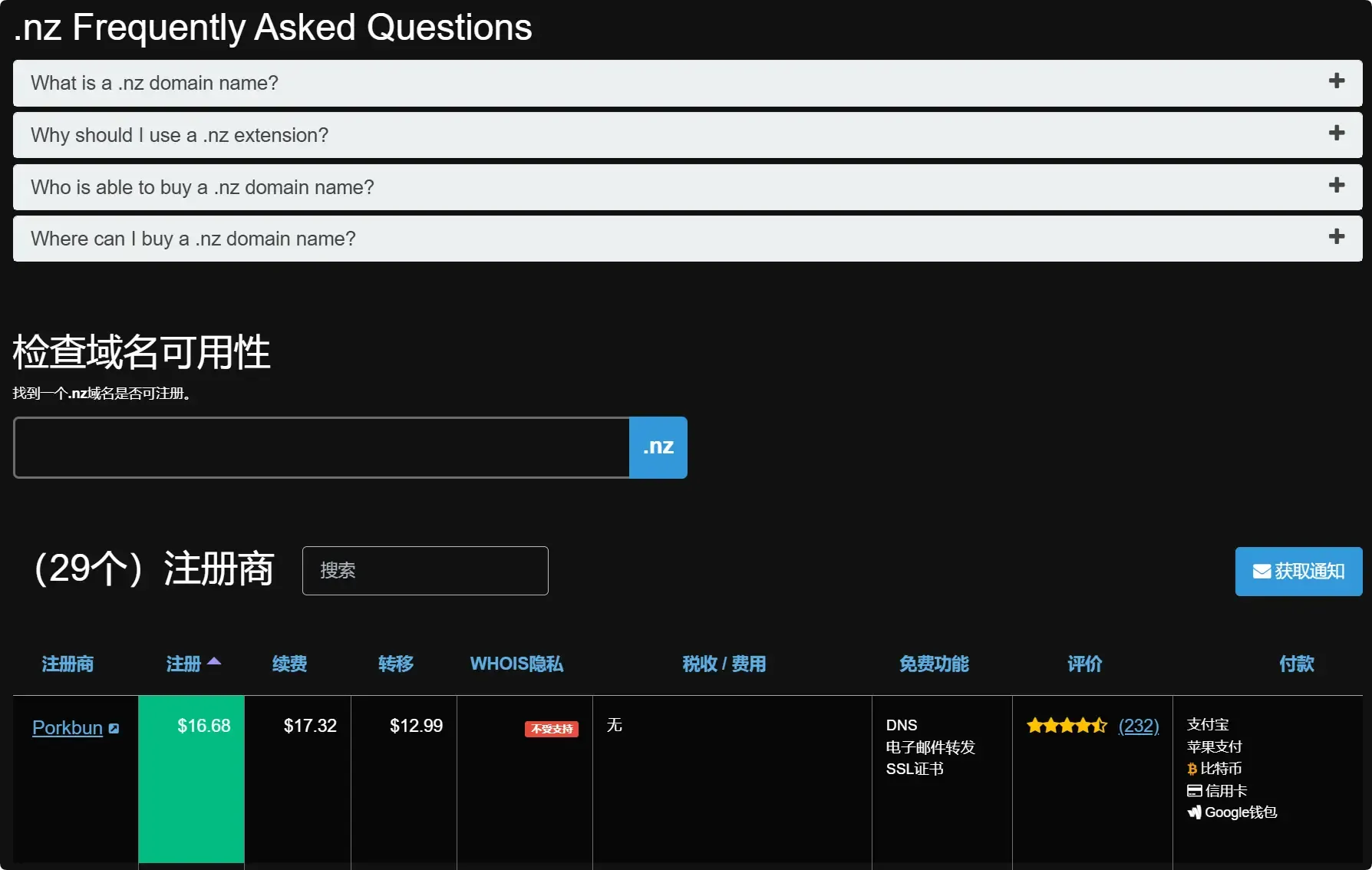This screenshot has height=870, width=1372.
Task: Sort registrars by 评价 column
Action: [1084, 664]
